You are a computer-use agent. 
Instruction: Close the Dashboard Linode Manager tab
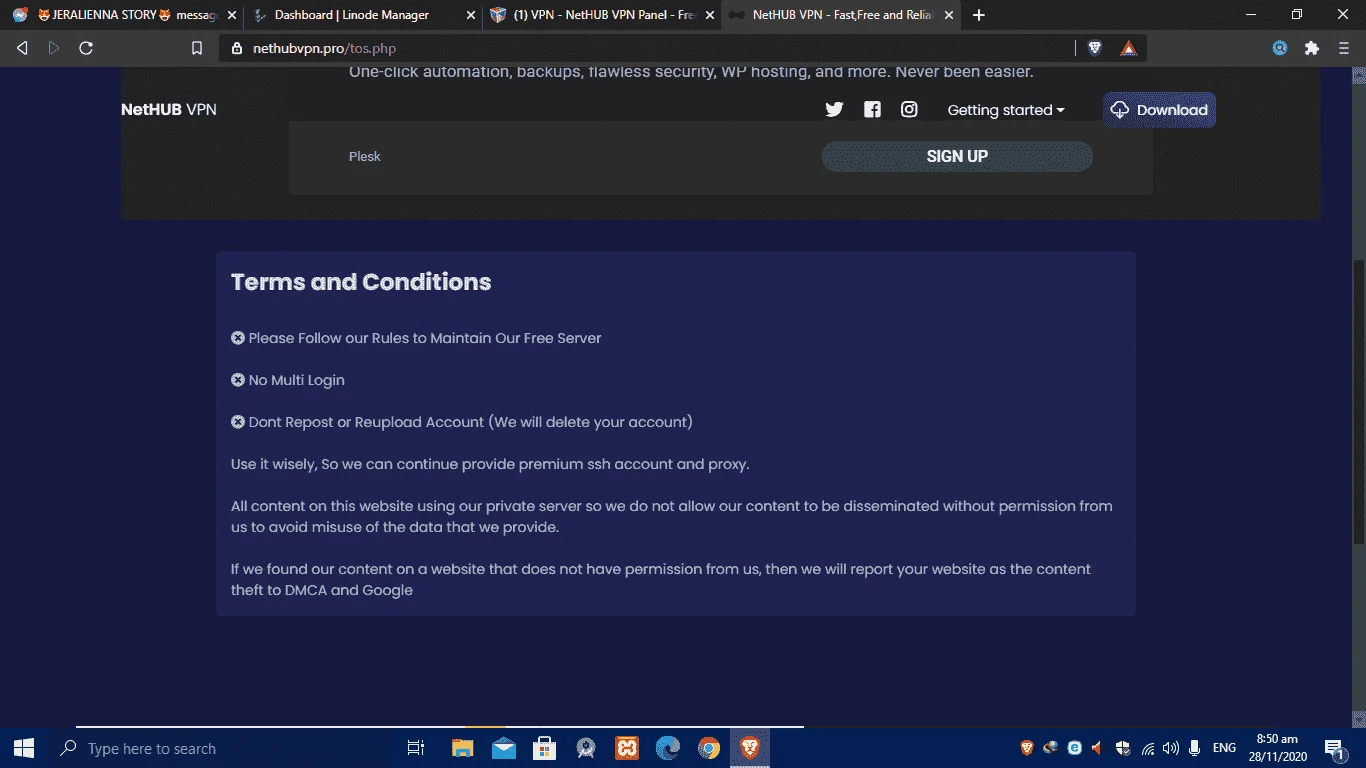pos(471,15)
